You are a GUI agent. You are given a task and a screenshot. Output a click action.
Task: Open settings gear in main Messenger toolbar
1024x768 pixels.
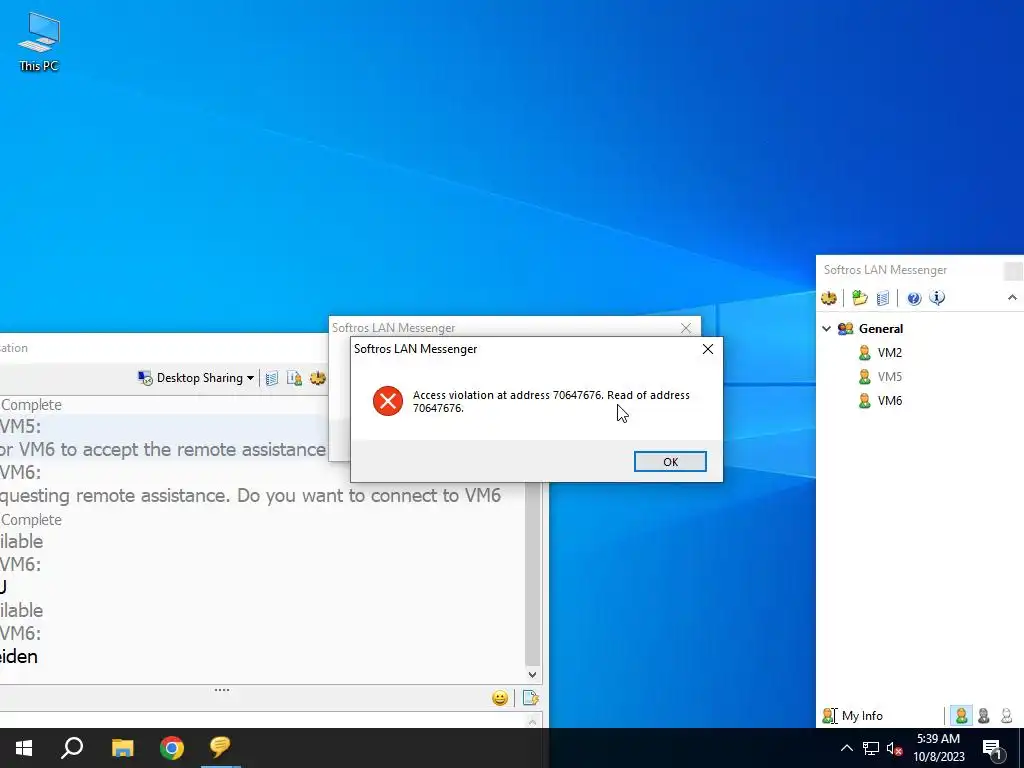pos(829,298)
